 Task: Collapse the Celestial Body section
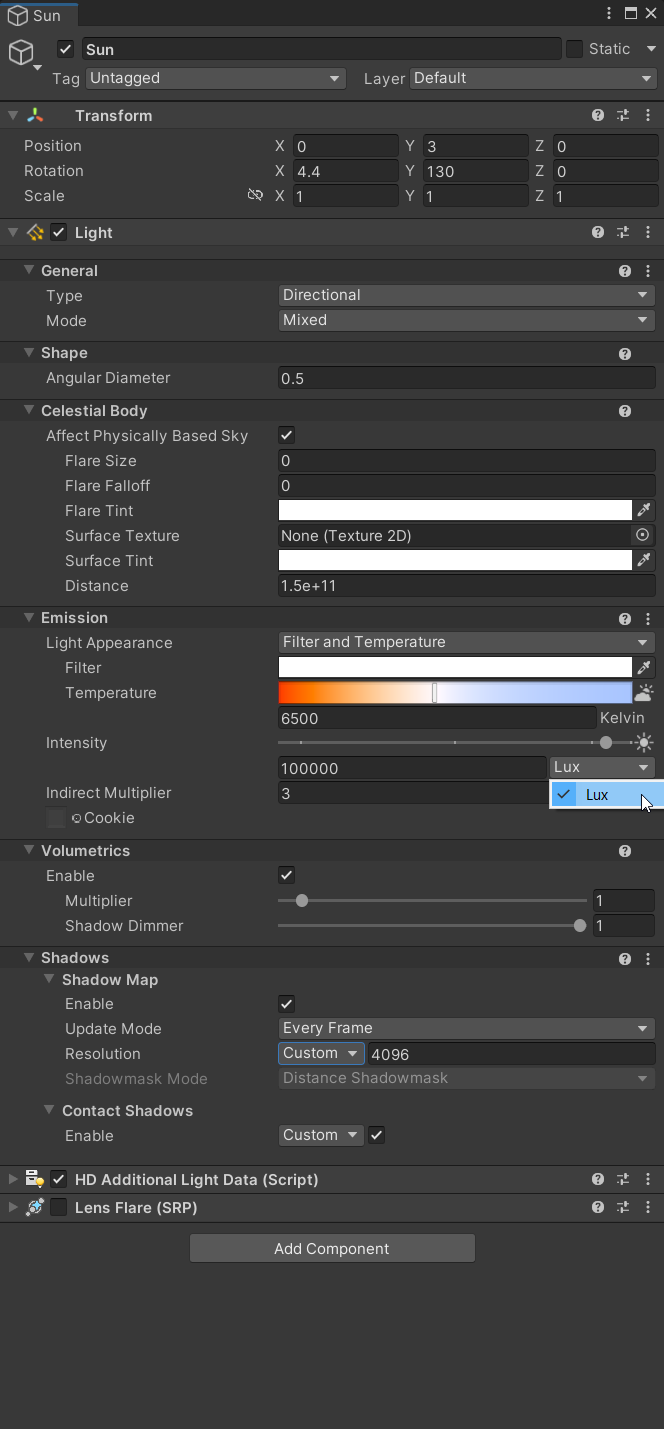coord(30,411)
